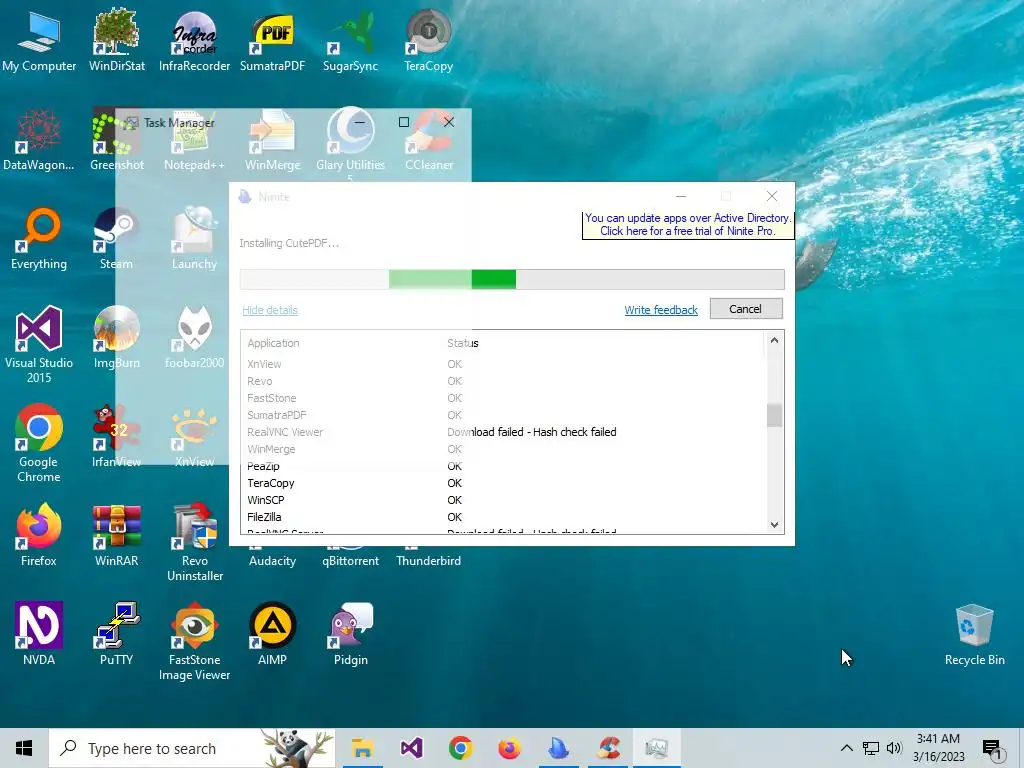Open Visual Studio from the taskbar
1024x768 pixels.
[x=411, y=748]
